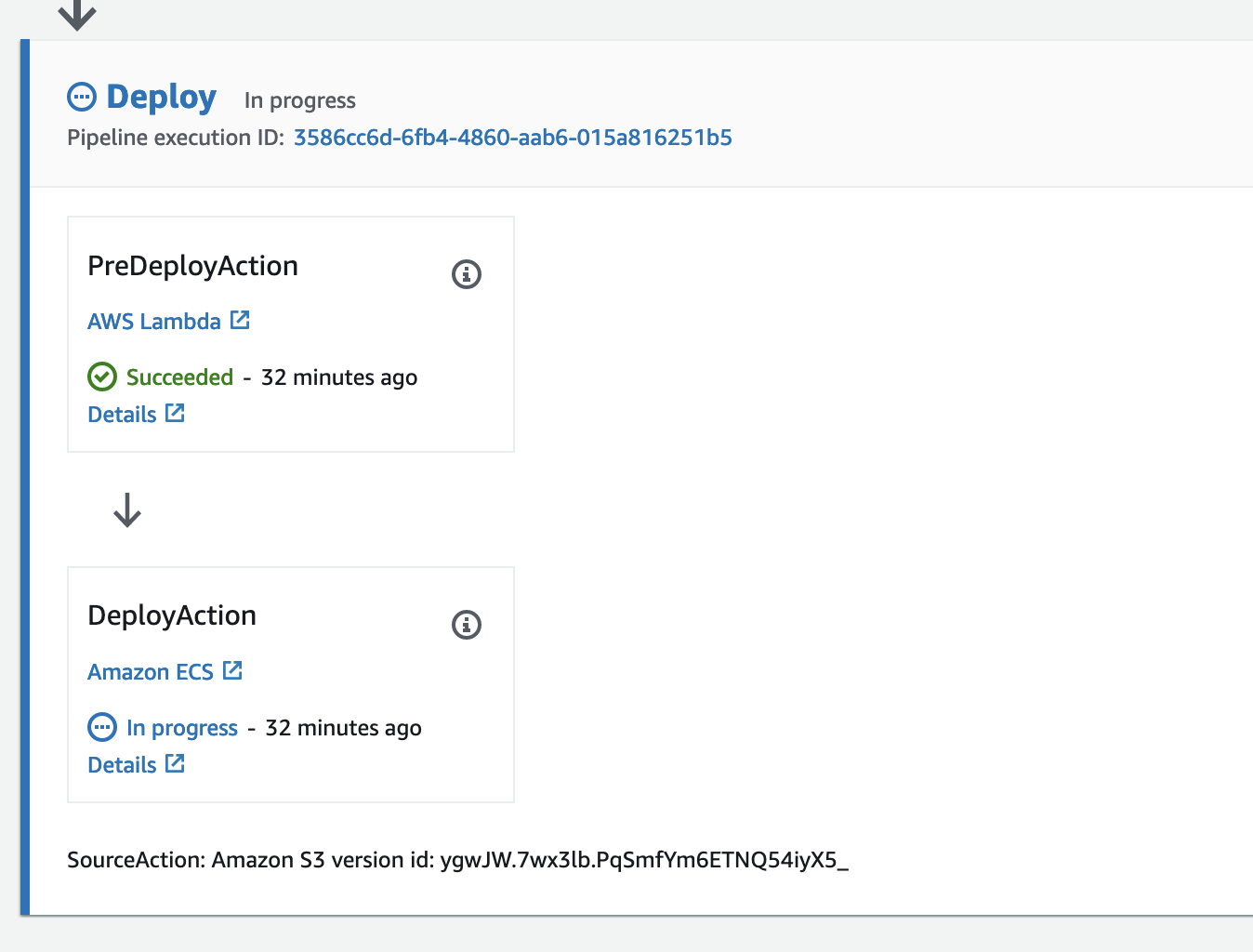Click the In progress status icon in DeployAction

point(101,727)
